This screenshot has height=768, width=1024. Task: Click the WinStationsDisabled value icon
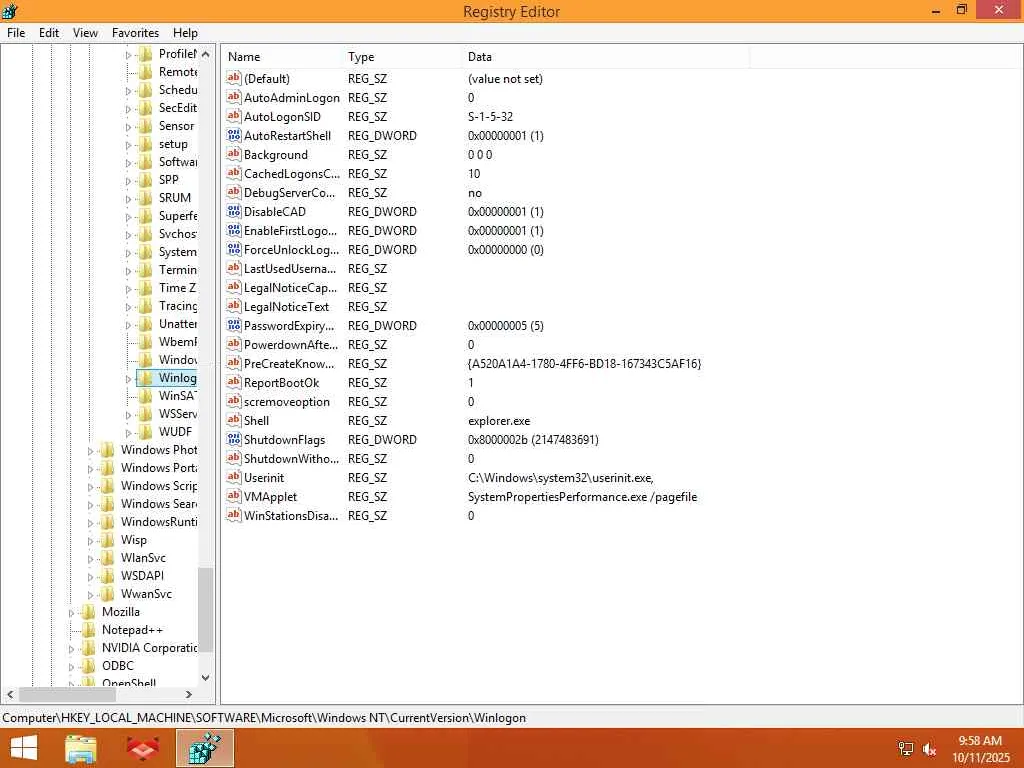233,515
